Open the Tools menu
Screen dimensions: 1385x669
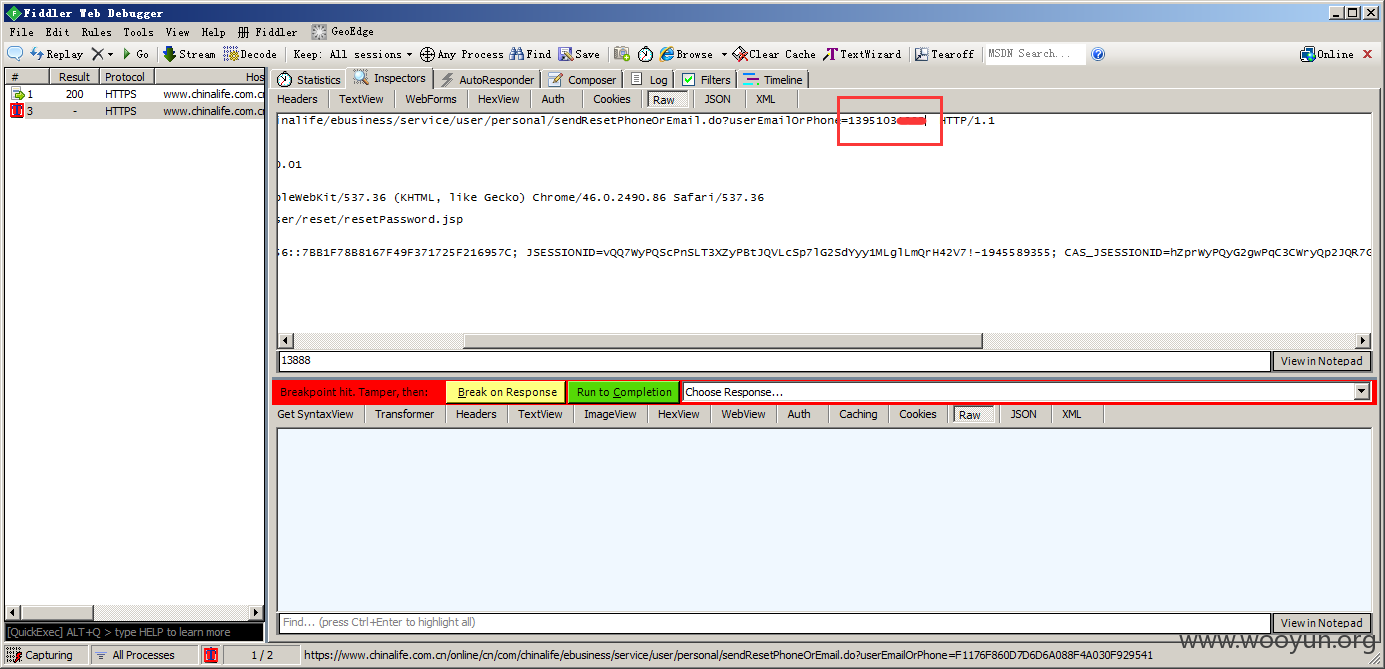pyautogui.click(x=138, y=32)
